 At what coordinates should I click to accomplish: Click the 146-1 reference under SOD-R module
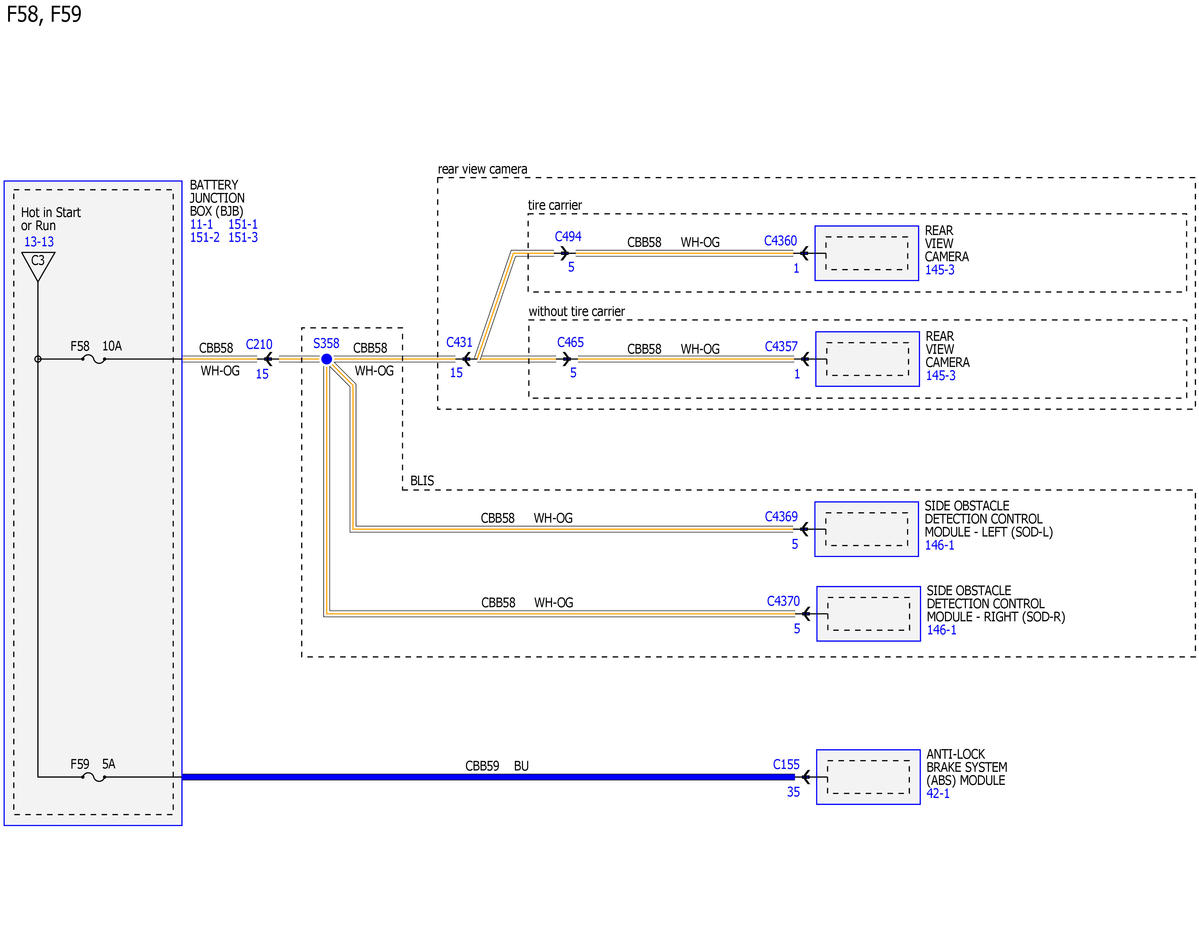coord(941,630)
